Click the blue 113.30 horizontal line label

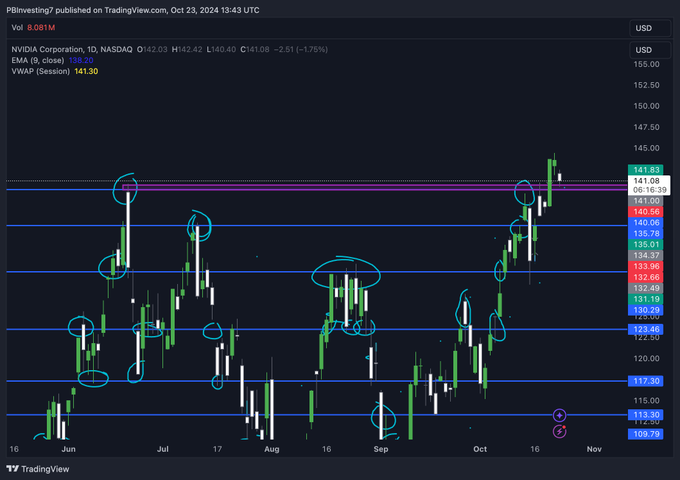coord(645,415)
